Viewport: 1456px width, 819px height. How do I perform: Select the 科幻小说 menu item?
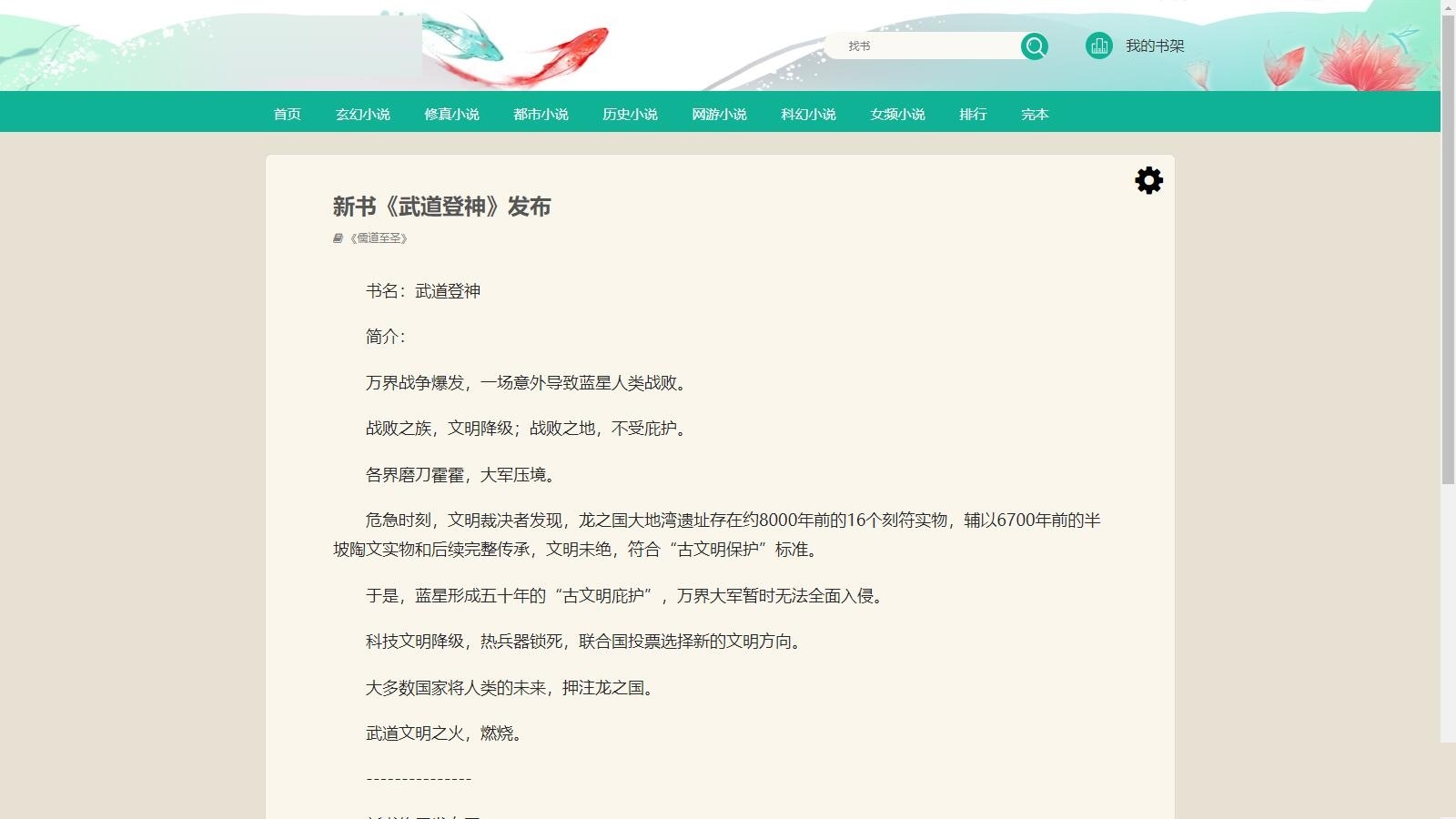coord(809,114)
